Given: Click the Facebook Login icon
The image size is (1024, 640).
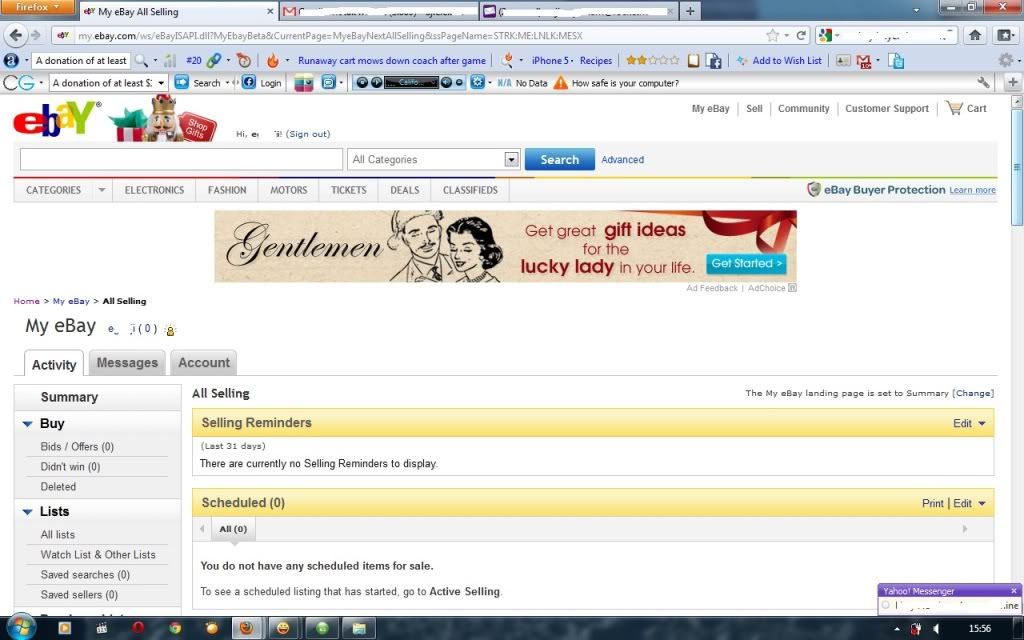Looking at the screenshot, I should (x=248, y=83).
